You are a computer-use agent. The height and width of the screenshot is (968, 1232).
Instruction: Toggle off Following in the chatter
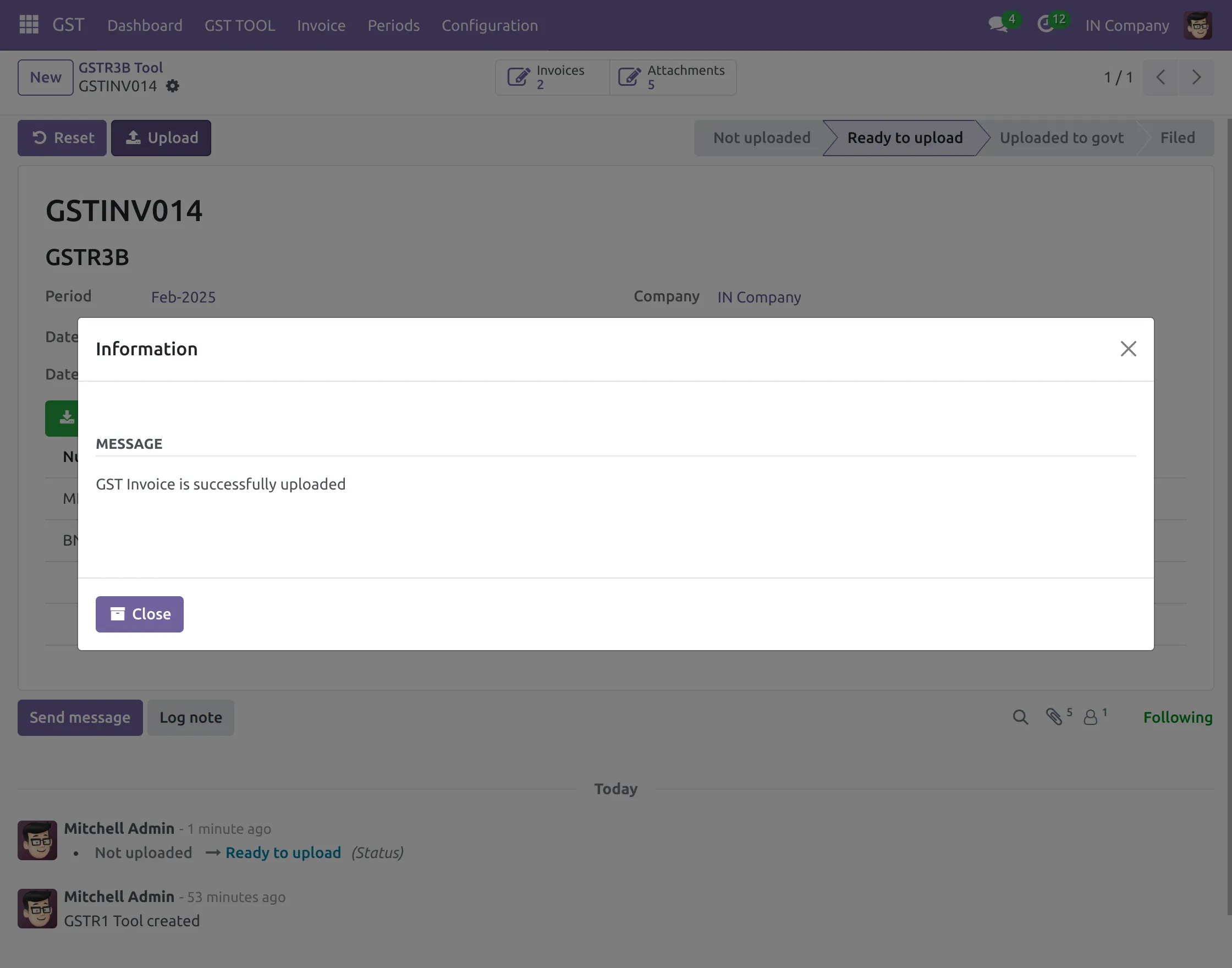point(1177,716)
